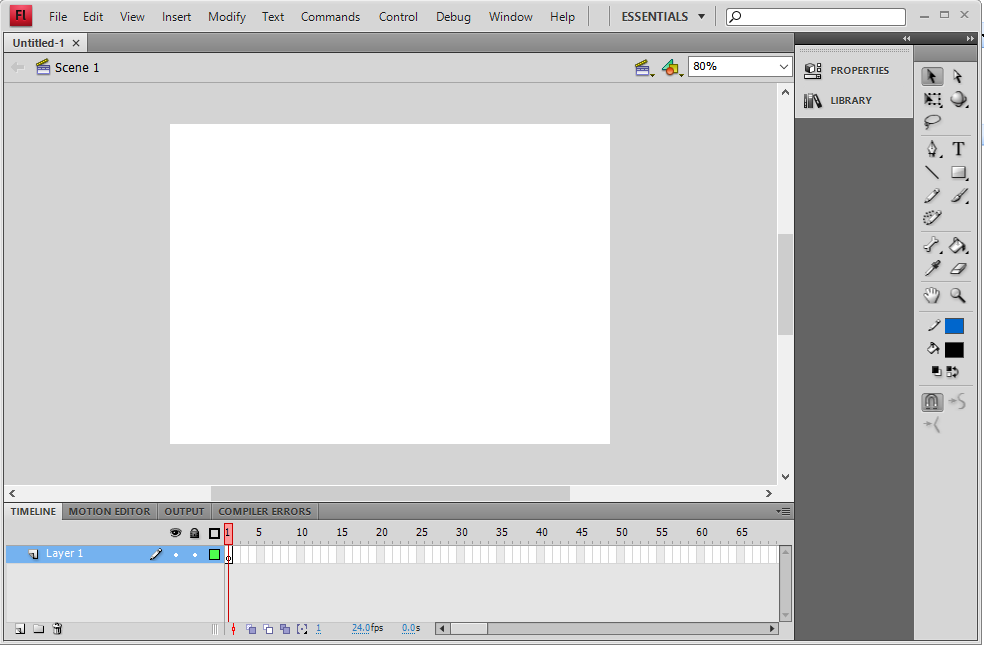984x645 pixels.
Task: Select the Pen tool
Action: pyautogui.click(x=933, y=149)
